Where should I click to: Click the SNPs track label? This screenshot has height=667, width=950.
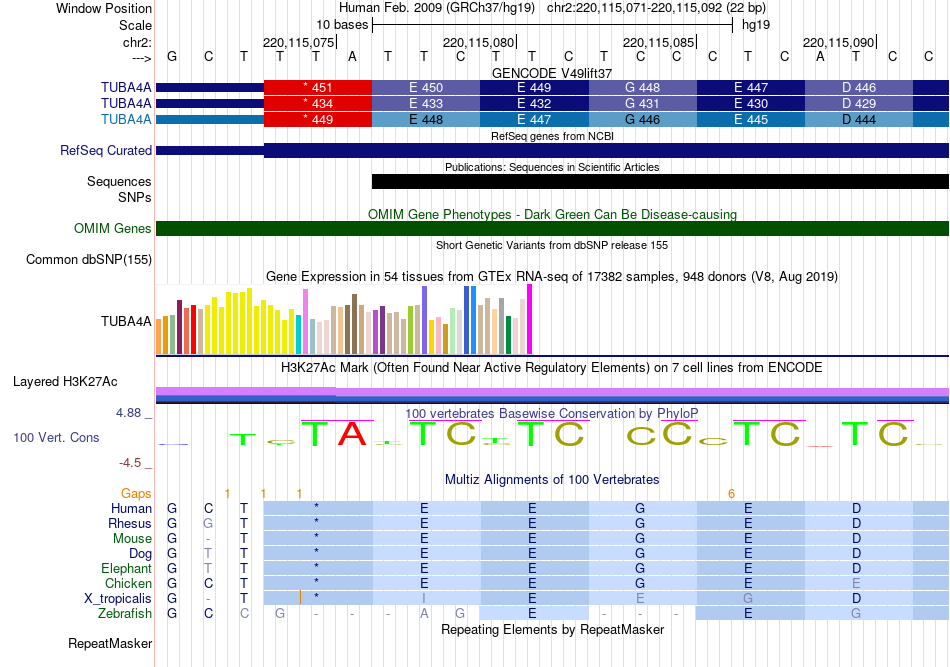click(x=135, y=197)
